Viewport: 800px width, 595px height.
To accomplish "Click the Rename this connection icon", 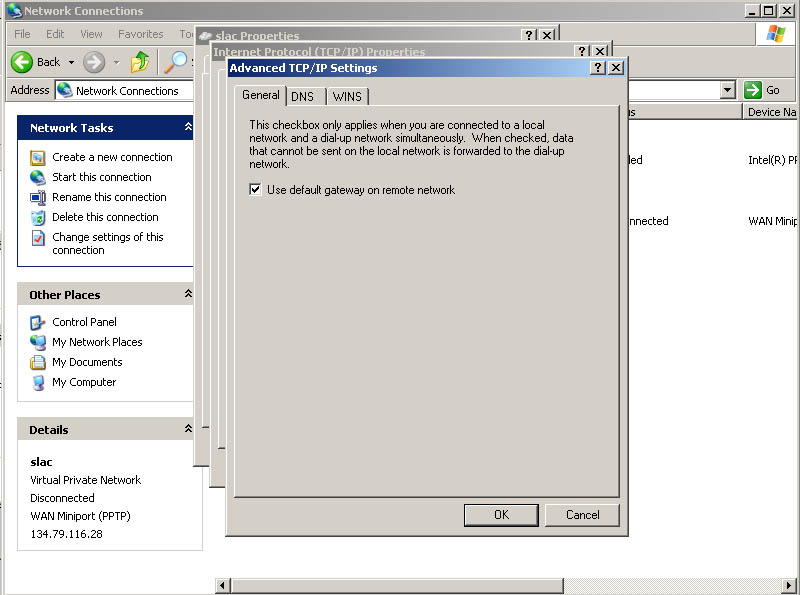I will [38, 197].
